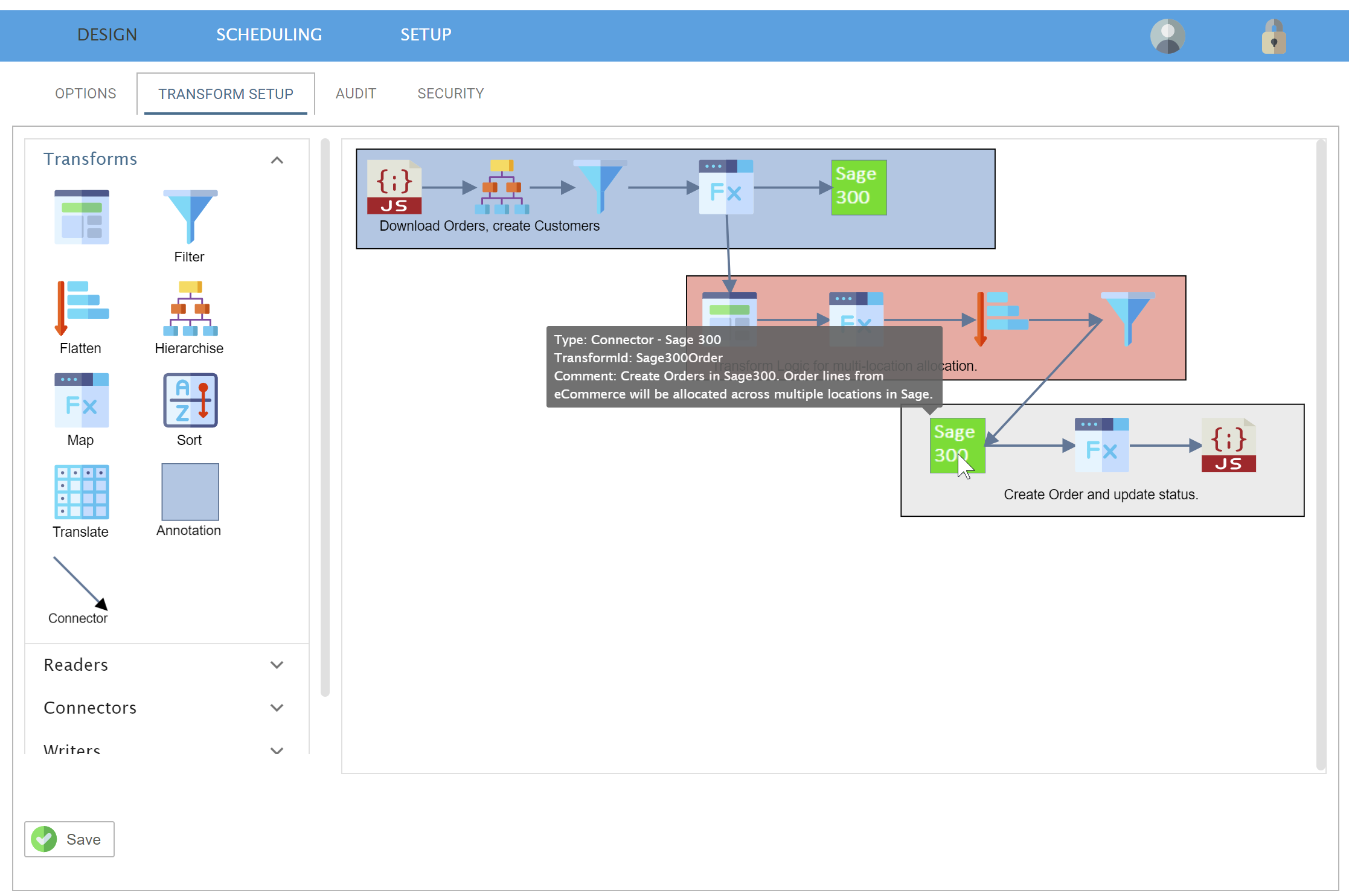
Task: Click 'Download Orders, create Customers' annotation text
Action: [490, 226]
